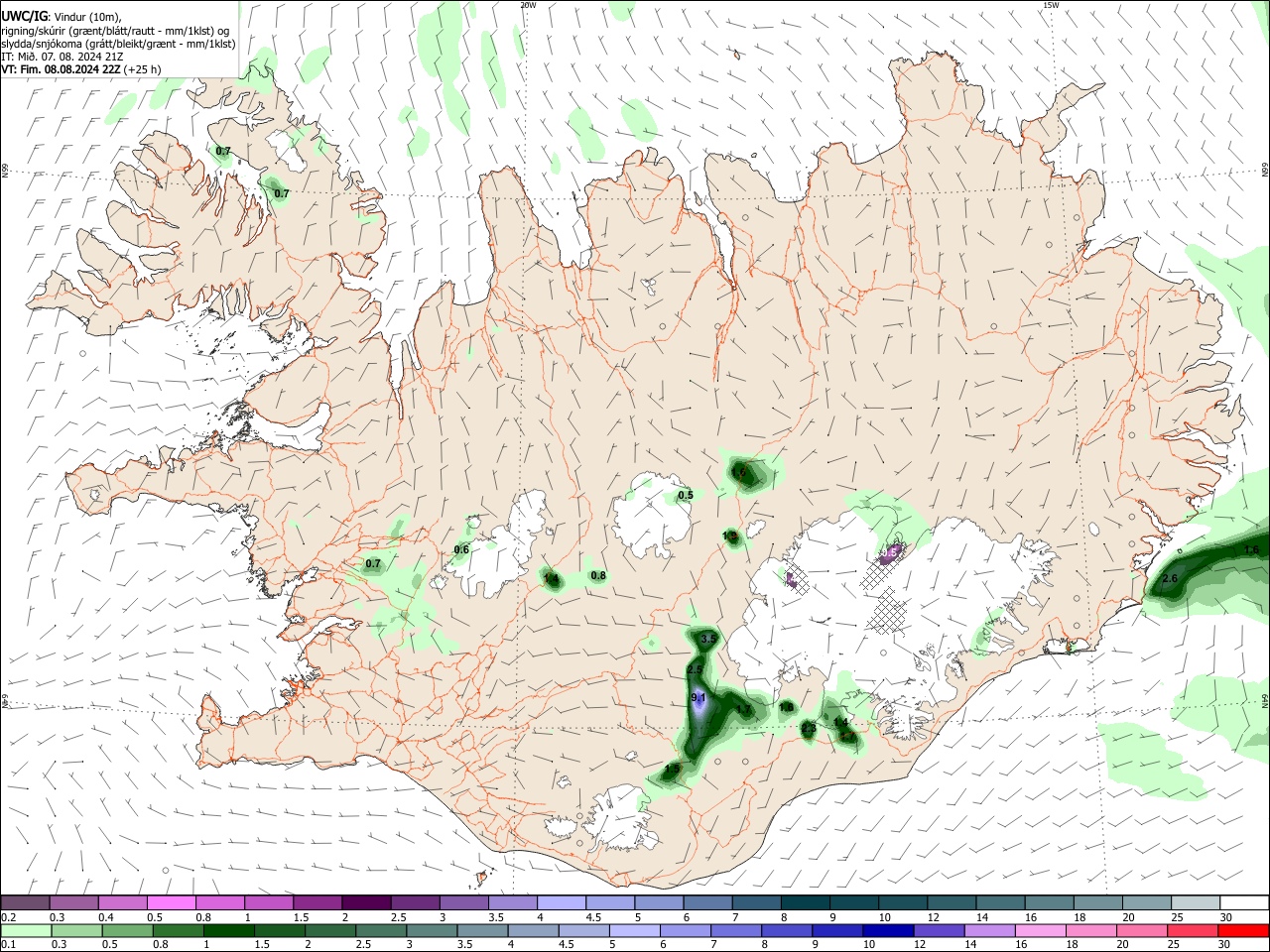The height and width of the screenshot is (952, 1270).
Task: Click the 20W longitude label
Action: click(528, 5)
